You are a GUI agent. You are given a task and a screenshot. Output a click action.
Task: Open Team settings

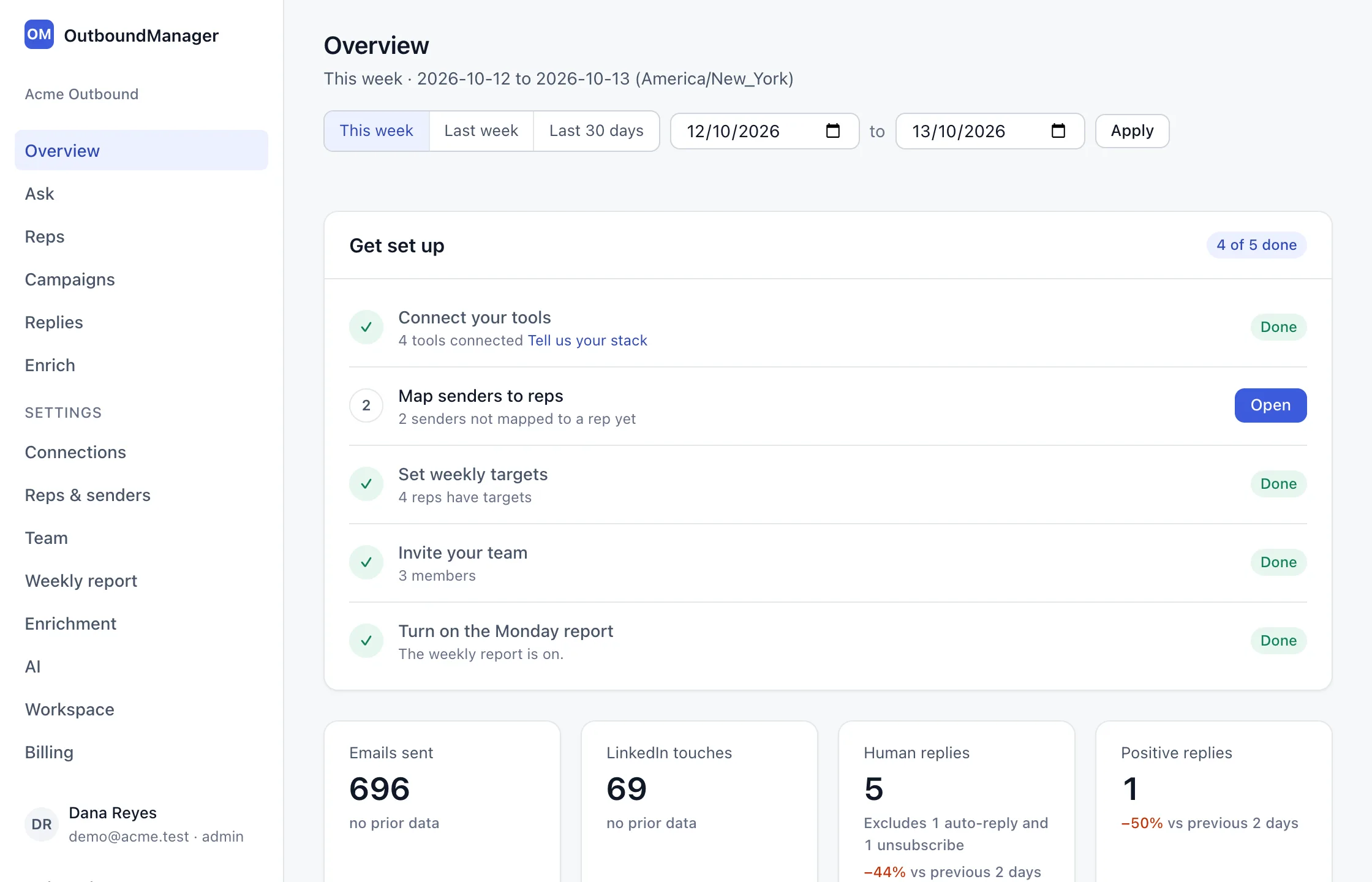coord(141,538)
